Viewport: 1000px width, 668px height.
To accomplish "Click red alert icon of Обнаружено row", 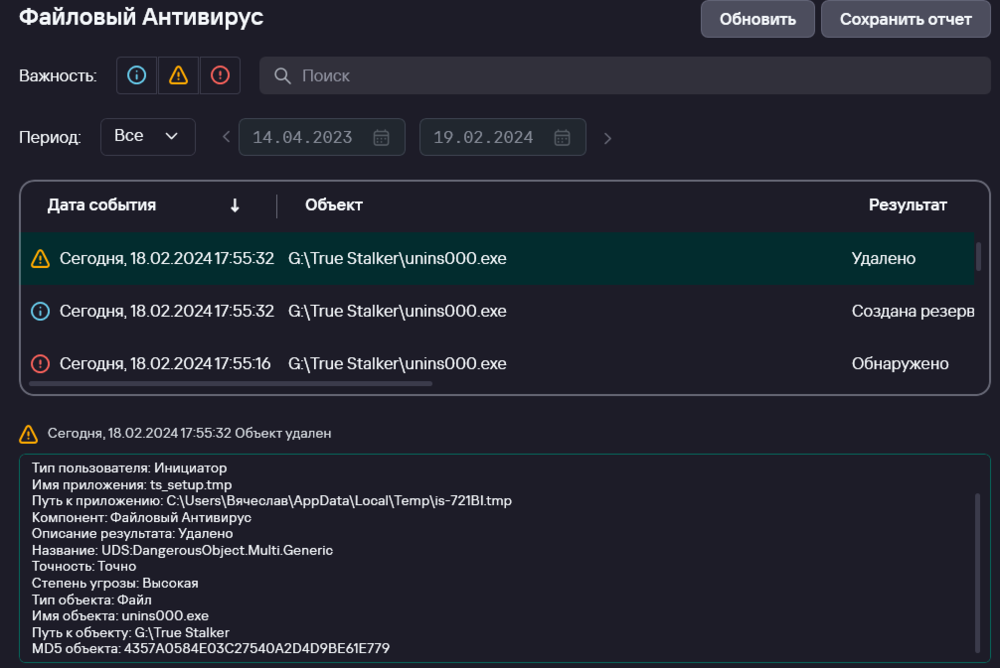I will [x=40, y=364].
